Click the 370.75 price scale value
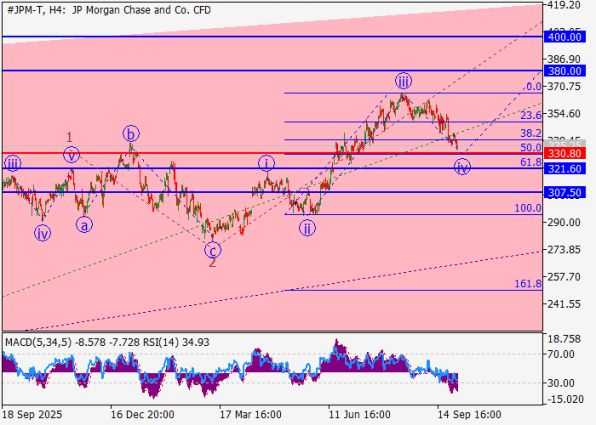The image size is (596, 425). click(x=565, y=87)
